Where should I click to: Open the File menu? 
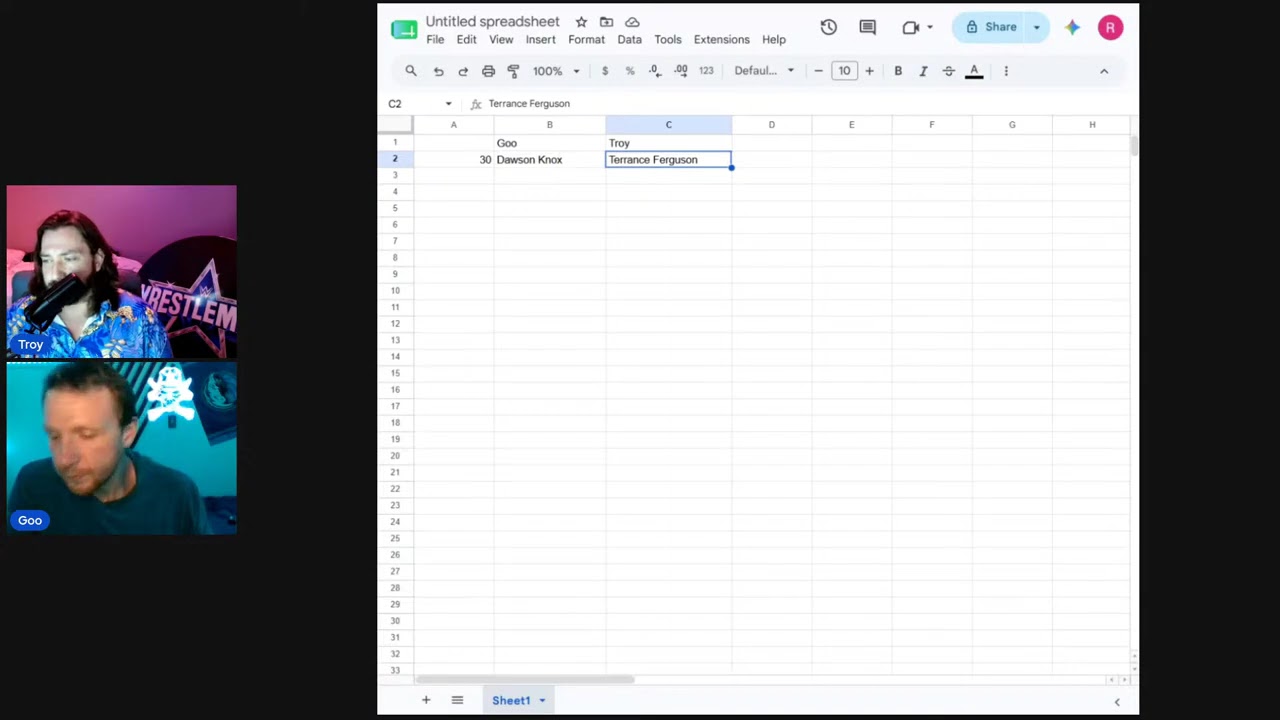(x=435, y=40)
